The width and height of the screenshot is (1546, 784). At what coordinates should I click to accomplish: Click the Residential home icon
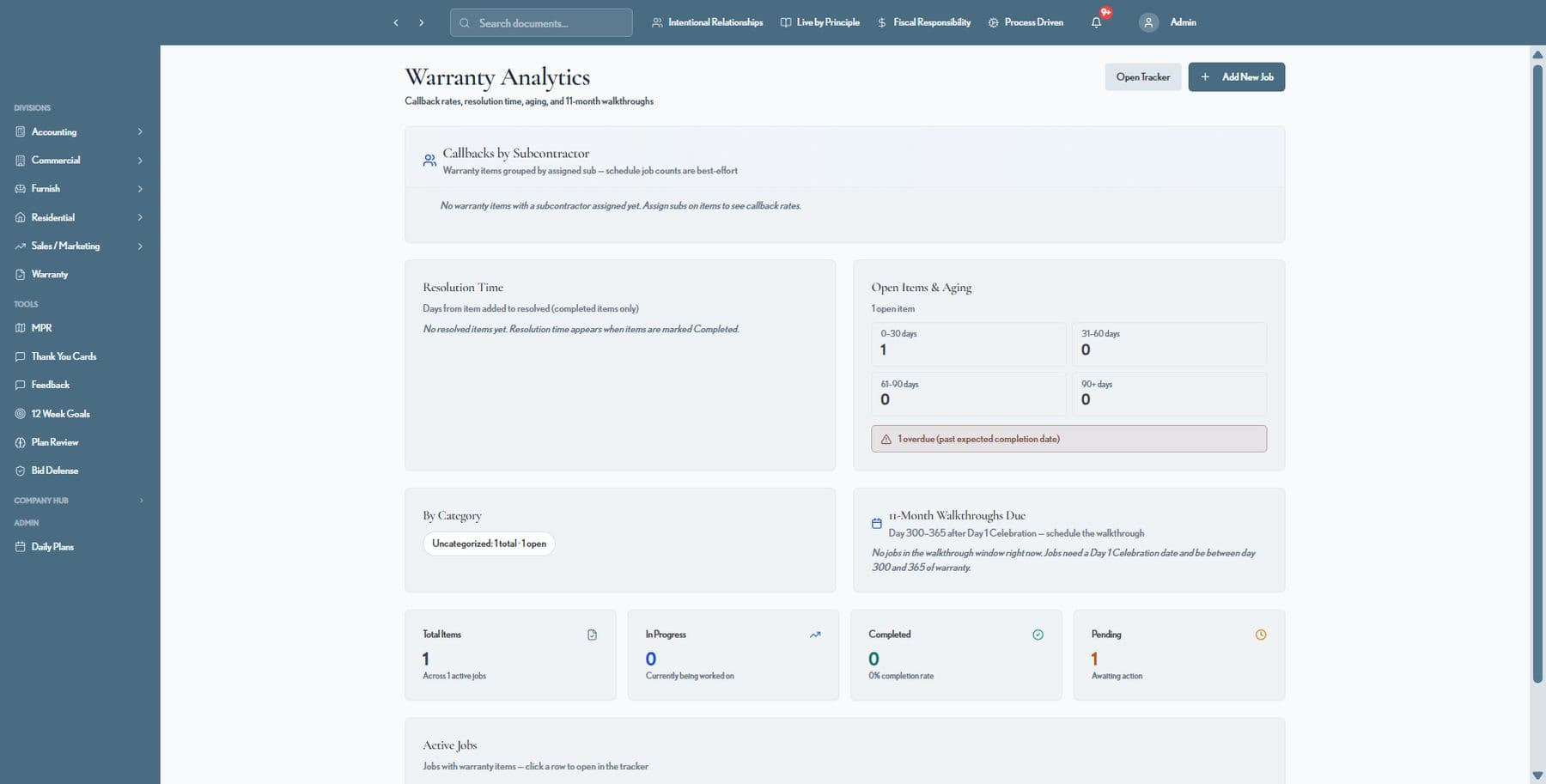point(21,217)
